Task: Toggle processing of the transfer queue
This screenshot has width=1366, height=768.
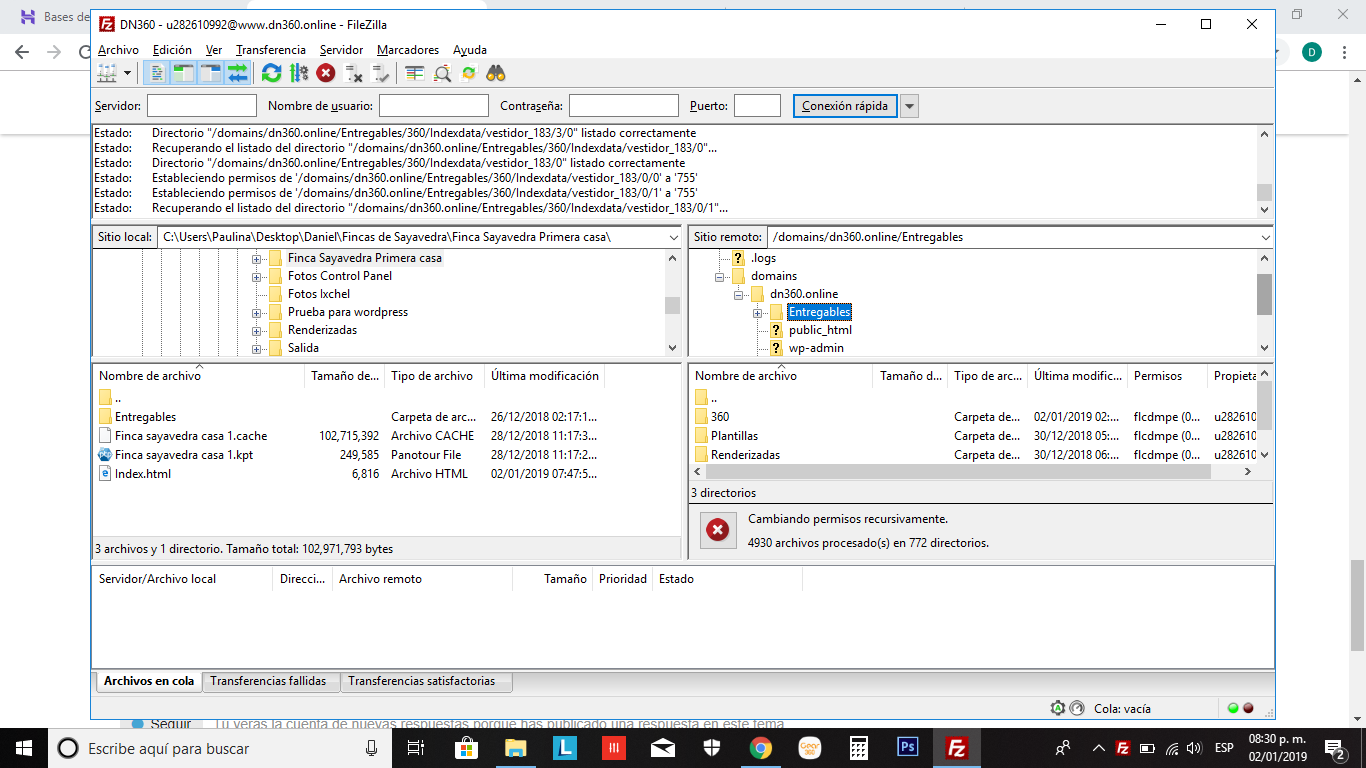Action: [298, 73]
